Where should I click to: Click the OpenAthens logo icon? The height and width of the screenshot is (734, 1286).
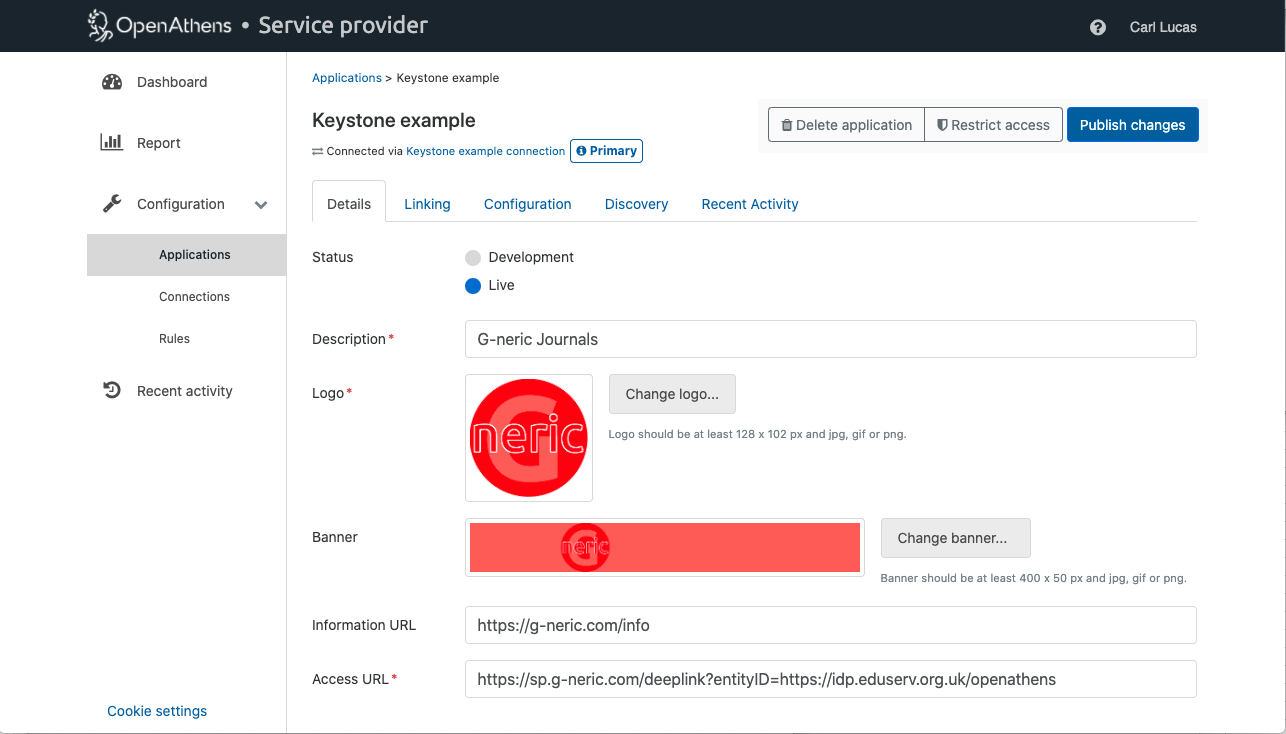pos(99,26)
